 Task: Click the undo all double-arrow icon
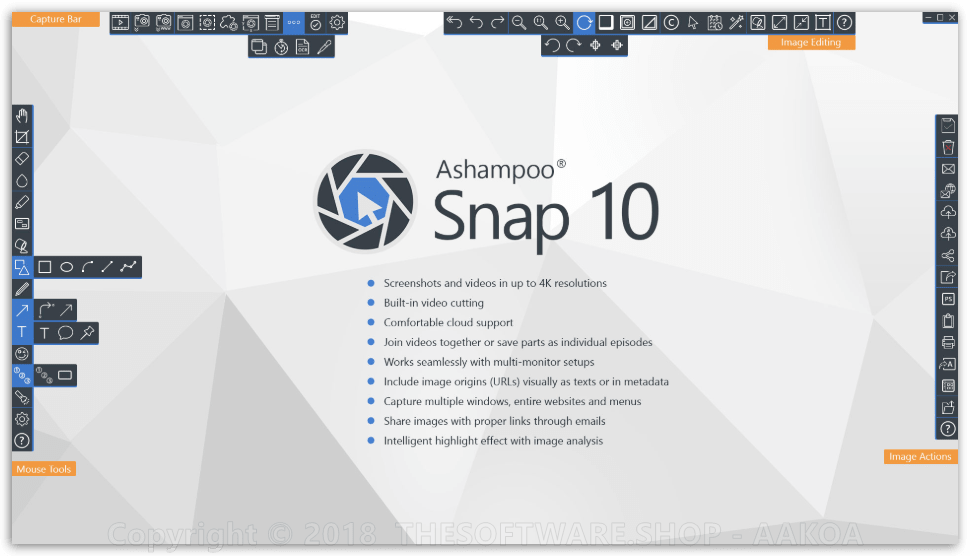pos(454,23)
